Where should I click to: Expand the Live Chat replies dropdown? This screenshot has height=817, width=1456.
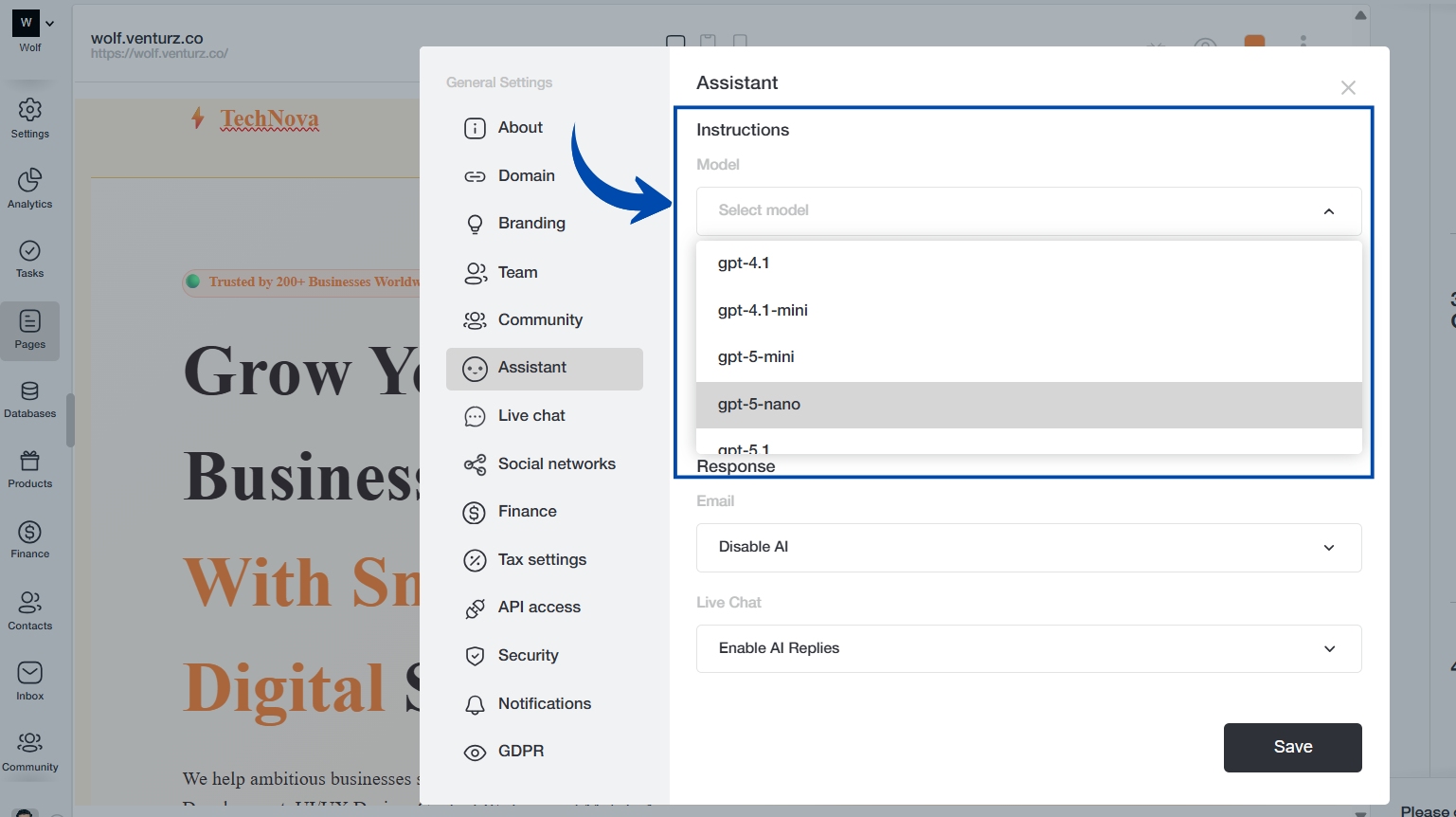coord(1029,648)
